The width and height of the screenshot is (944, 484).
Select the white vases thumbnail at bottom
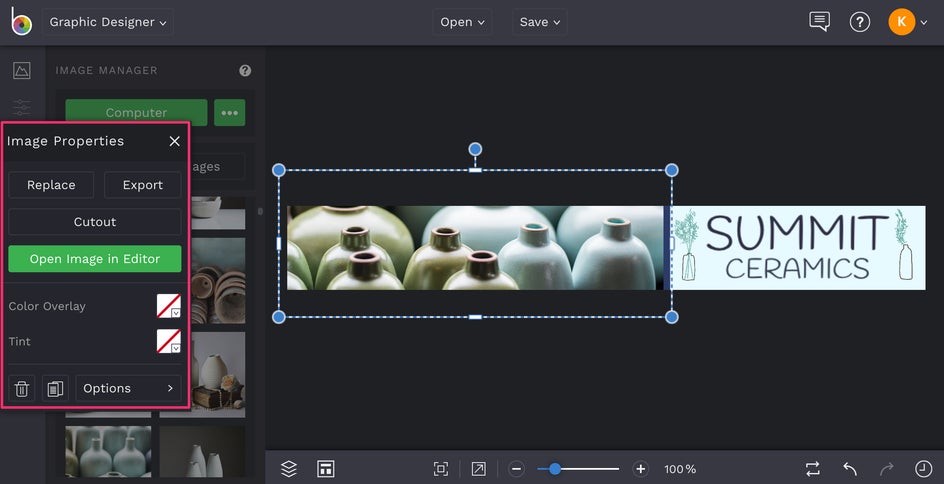point(202,451)
